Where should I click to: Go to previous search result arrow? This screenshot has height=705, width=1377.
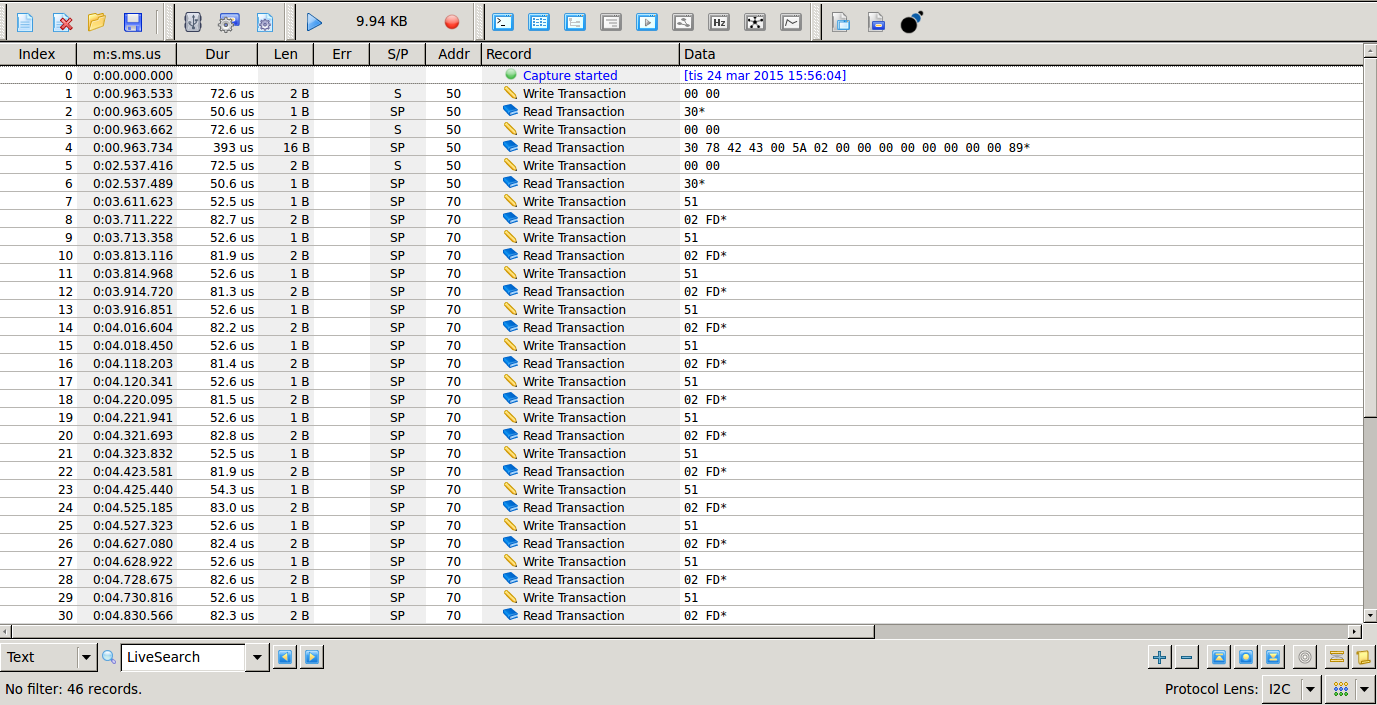click(285, 657)
